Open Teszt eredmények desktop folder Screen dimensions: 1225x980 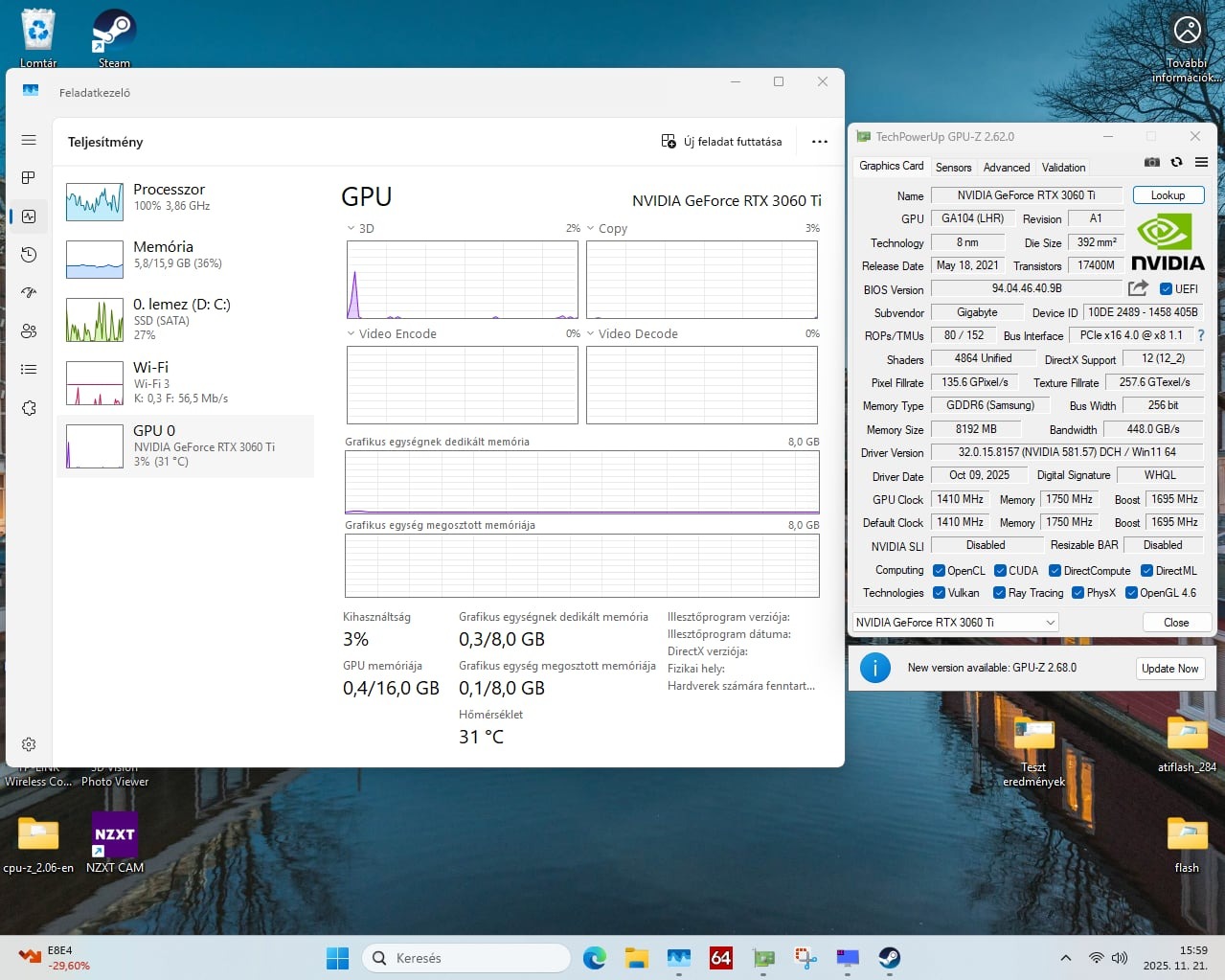[x=1033, y=751]
